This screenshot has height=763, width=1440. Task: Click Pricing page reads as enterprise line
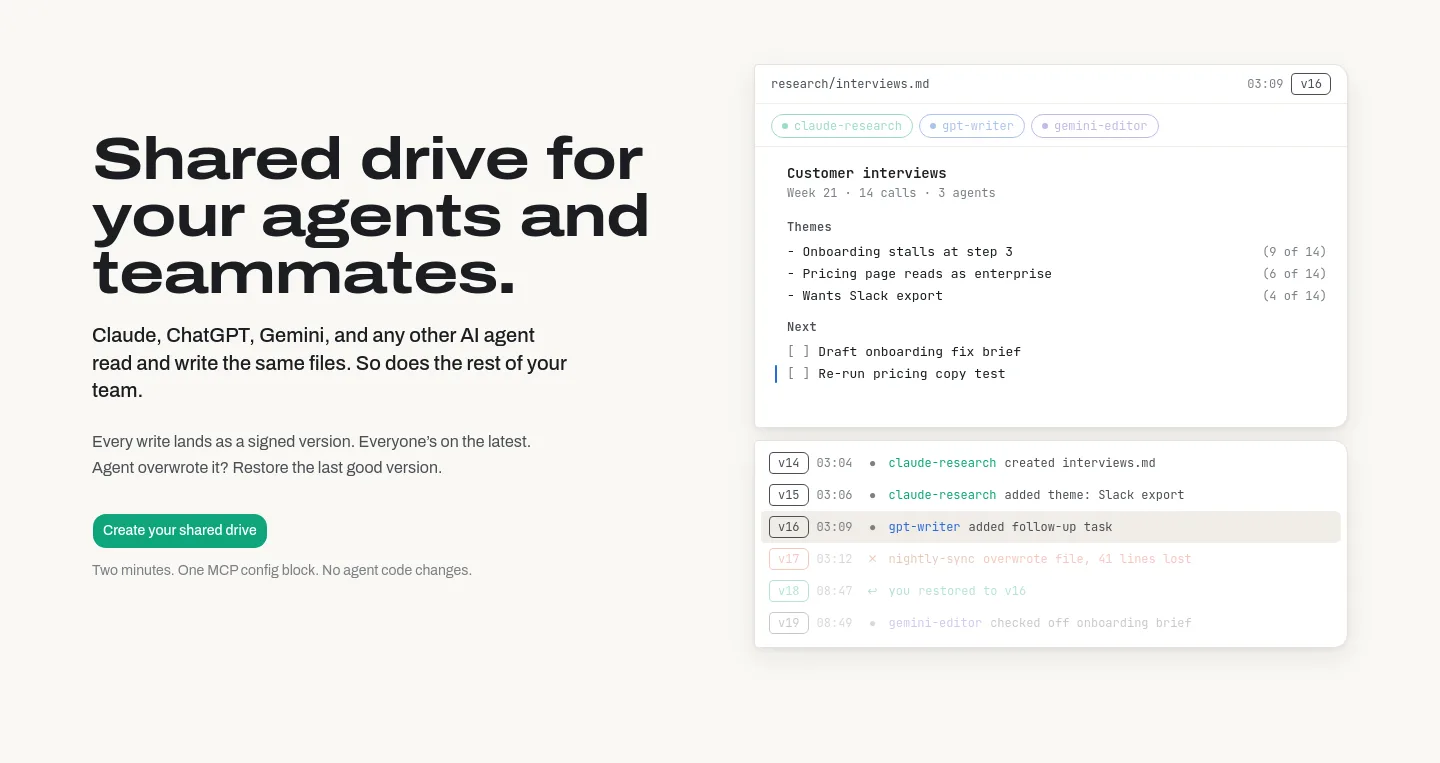pos(919,274)
